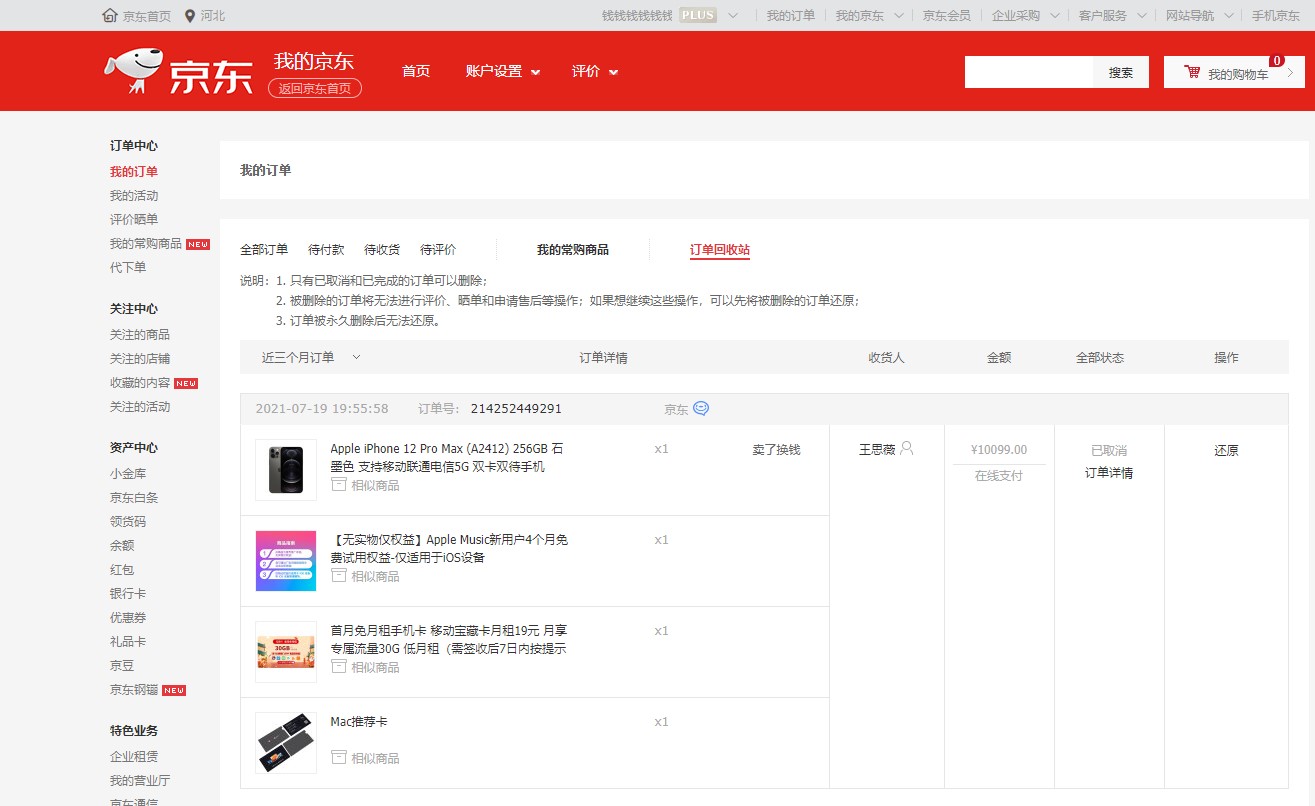Open 京东会员 in the top bar
The width and height of the screenshot is (1315, 806).
[946, 15]
